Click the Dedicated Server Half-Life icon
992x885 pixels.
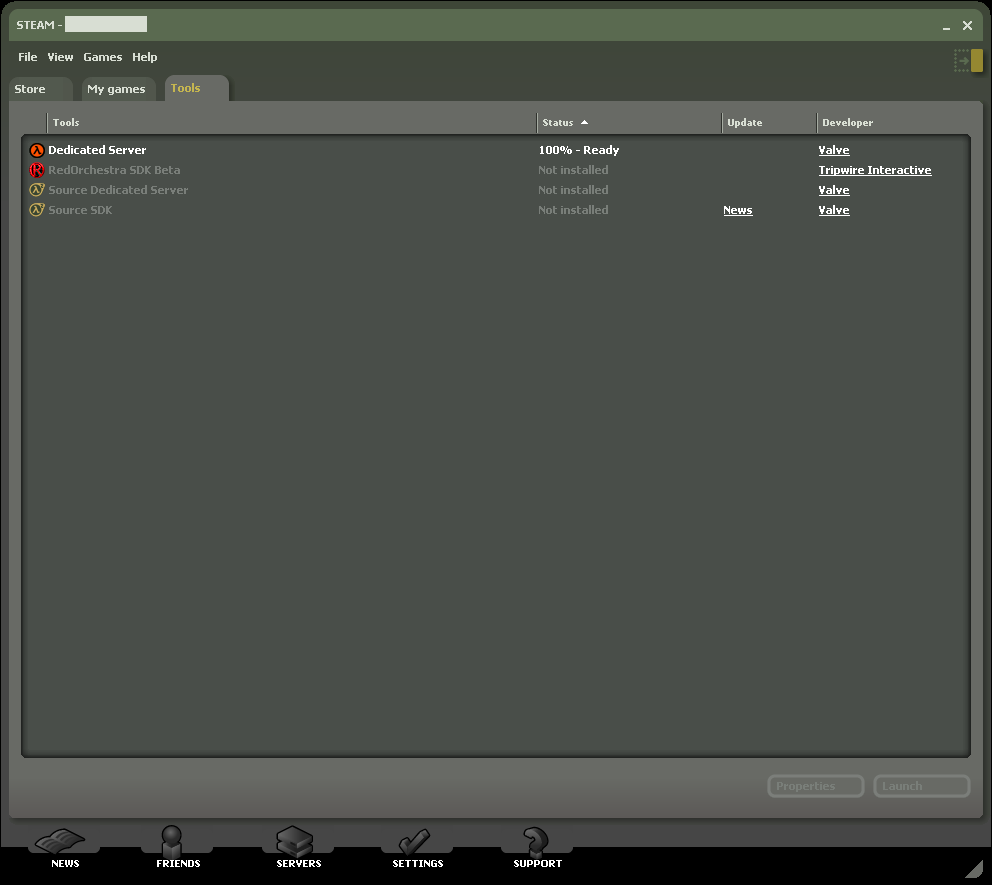[x=37, y=150]
